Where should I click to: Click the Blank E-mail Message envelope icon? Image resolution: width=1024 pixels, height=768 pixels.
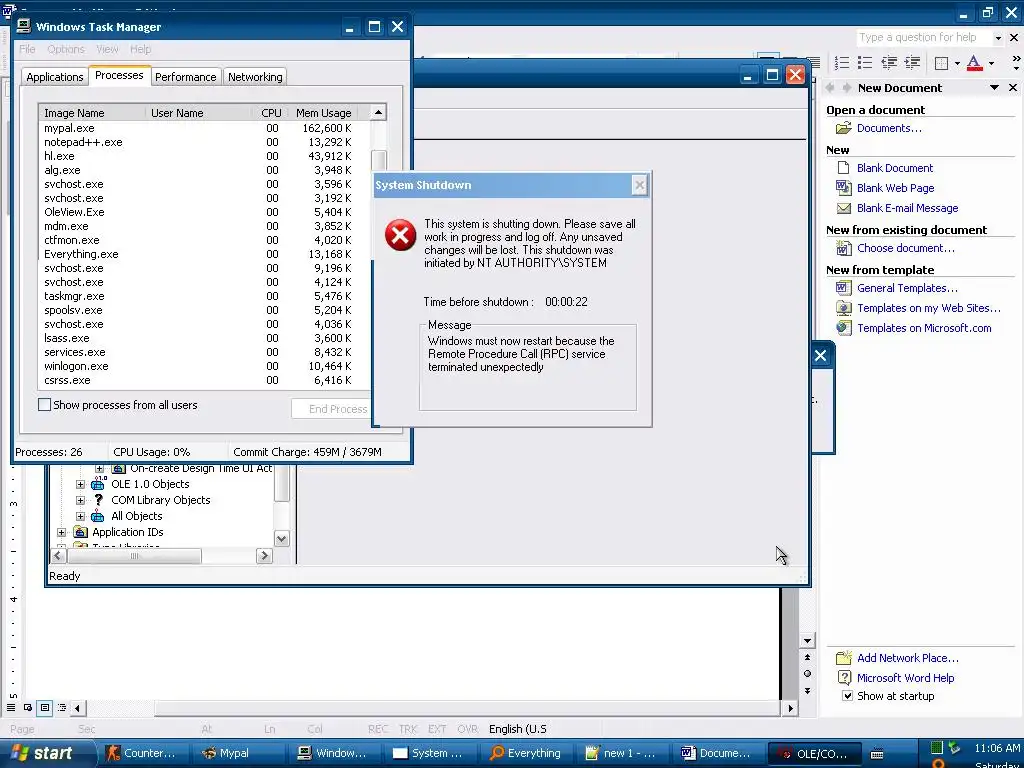click(x=844, y=208)
